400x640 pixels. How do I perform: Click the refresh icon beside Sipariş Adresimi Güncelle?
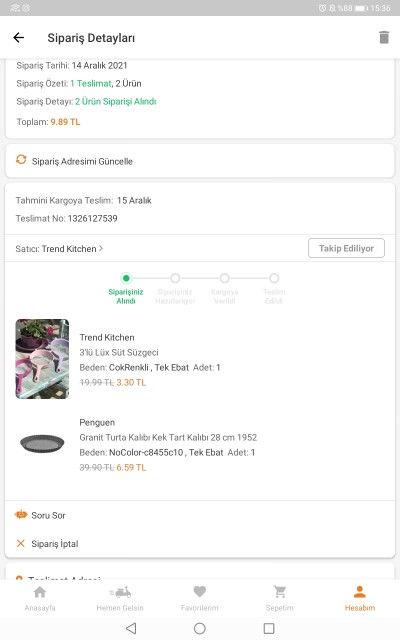[21, 160]
